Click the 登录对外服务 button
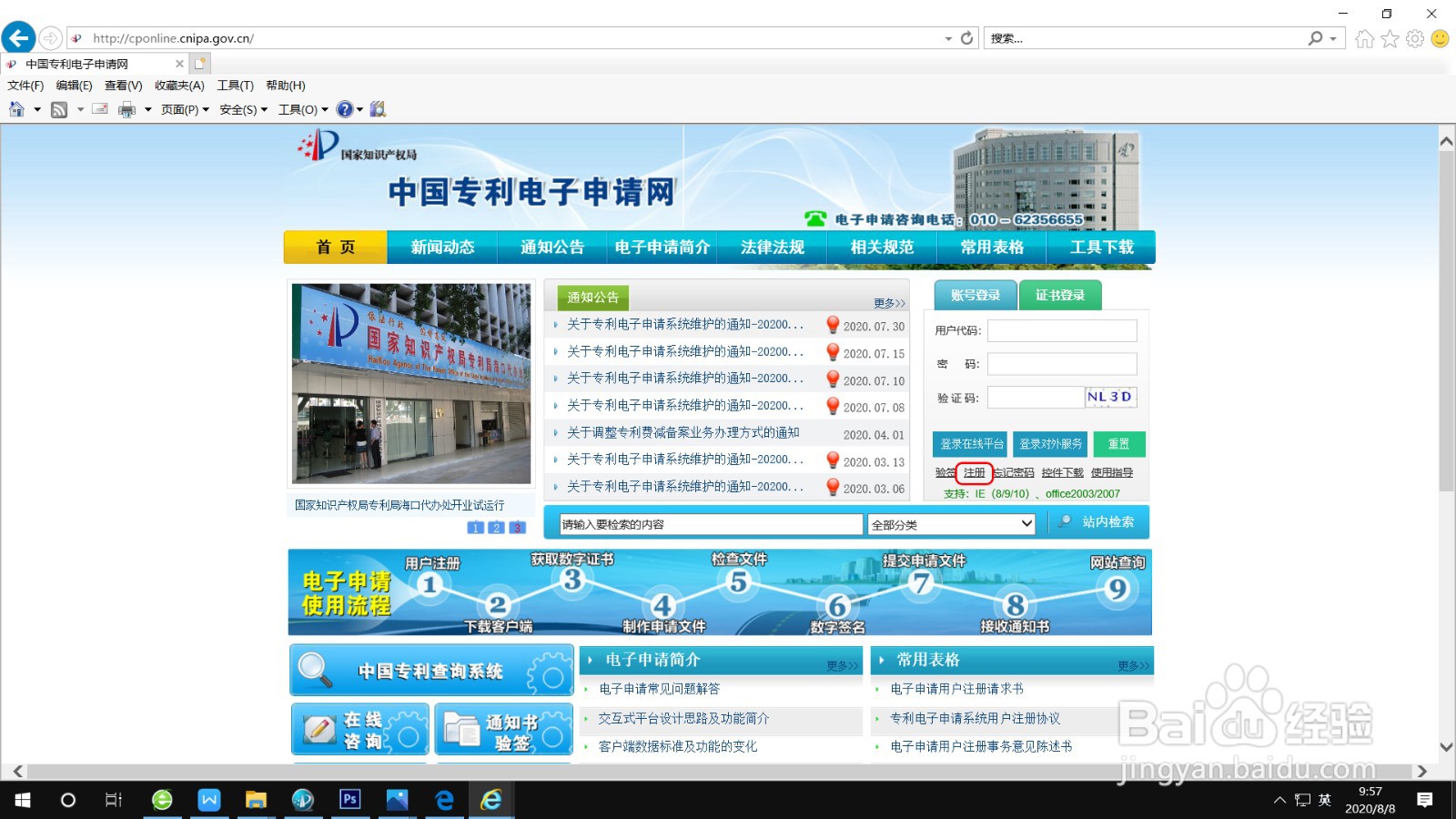This screenshot has width=1456, height=819. pos(1050,444)
